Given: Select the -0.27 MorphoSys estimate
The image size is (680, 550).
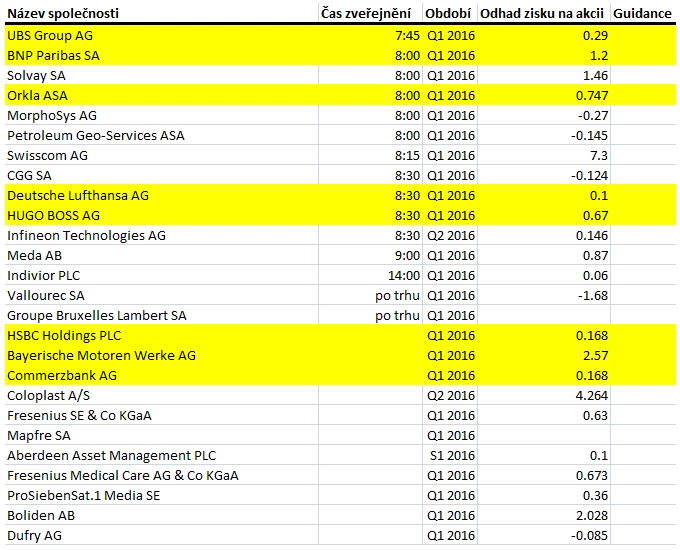Looking at the screenshot, I should pyautogui.click(x=593, y=115).
